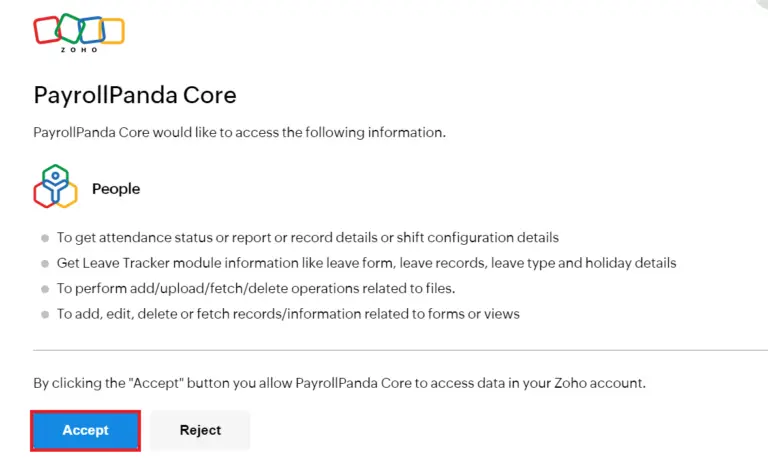Select the Zoho People hexagon icon
This screenshot has height=470, width=768.
(x=55, y=187)
